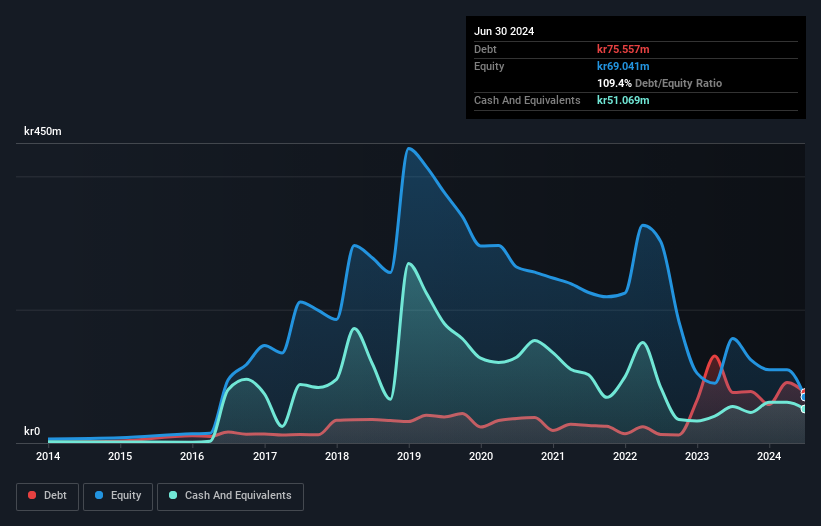Click the Equity label in tooltip
The height and width of the screenshot is (526, 821).
[489, 66]
